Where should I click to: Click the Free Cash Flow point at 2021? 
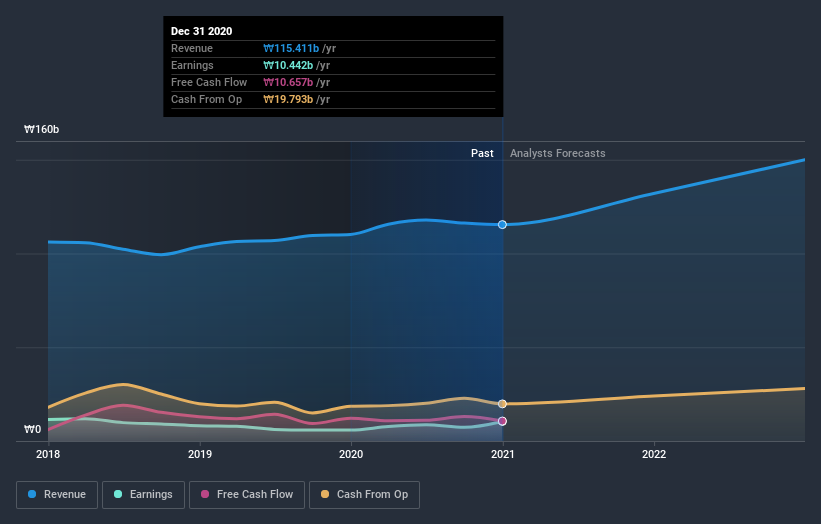502,421
